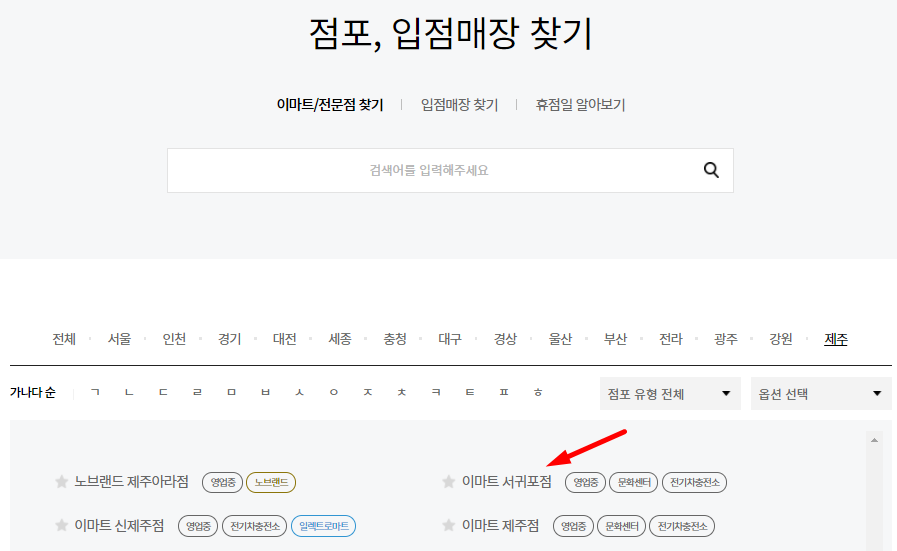Viewport: 897px width, 551px height.
Task: Filter stores by consonant ㅈ
Action: point(368,393)
